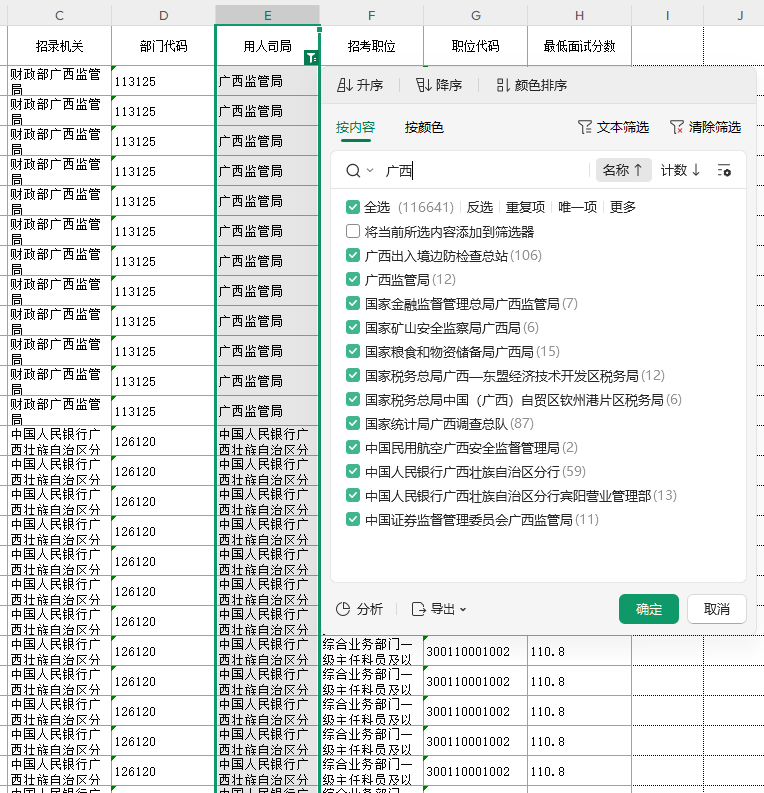Sort ascending with 升序
The width and height of the screenshot is (764, 793).
[x=360, y=85]
